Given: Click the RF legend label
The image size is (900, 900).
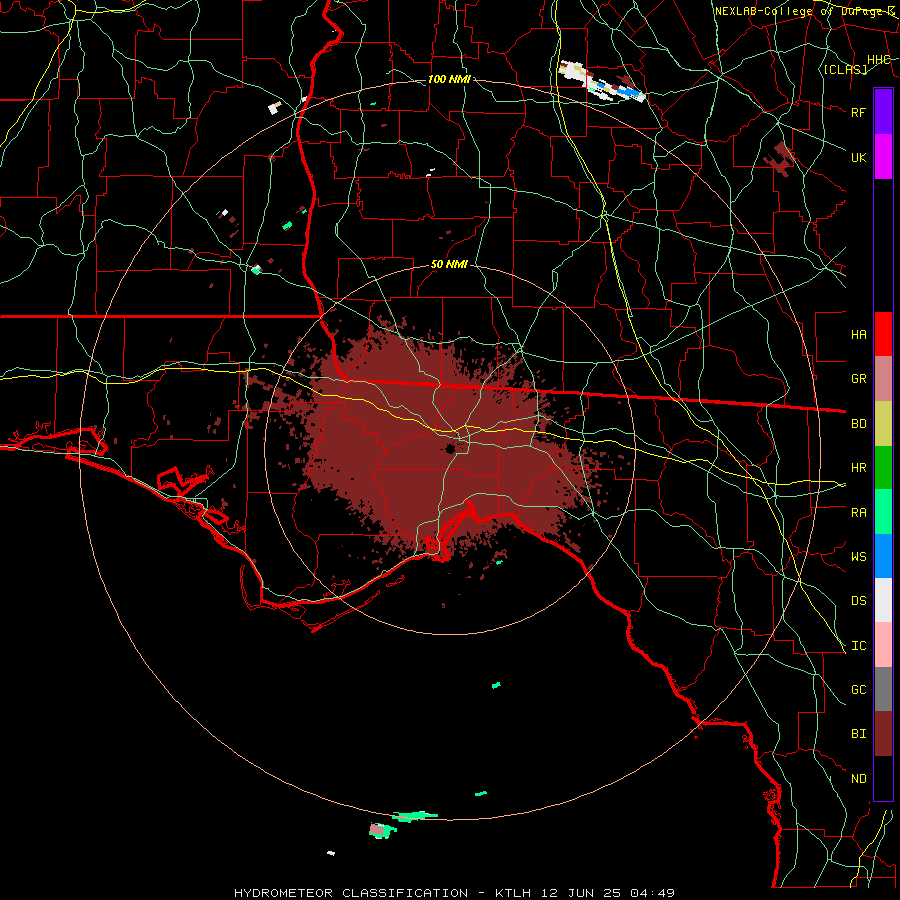Looking at the screenshot, I should [x=858, y=112].
